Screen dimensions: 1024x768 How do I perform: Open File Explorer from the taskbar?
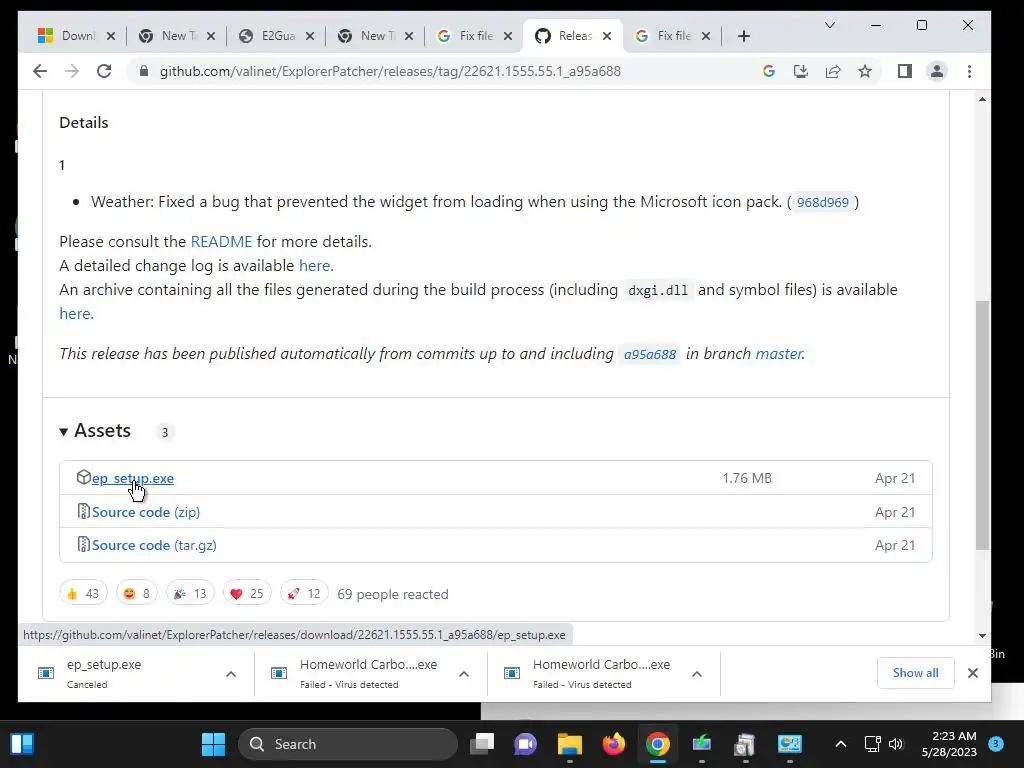pos(569,744)
